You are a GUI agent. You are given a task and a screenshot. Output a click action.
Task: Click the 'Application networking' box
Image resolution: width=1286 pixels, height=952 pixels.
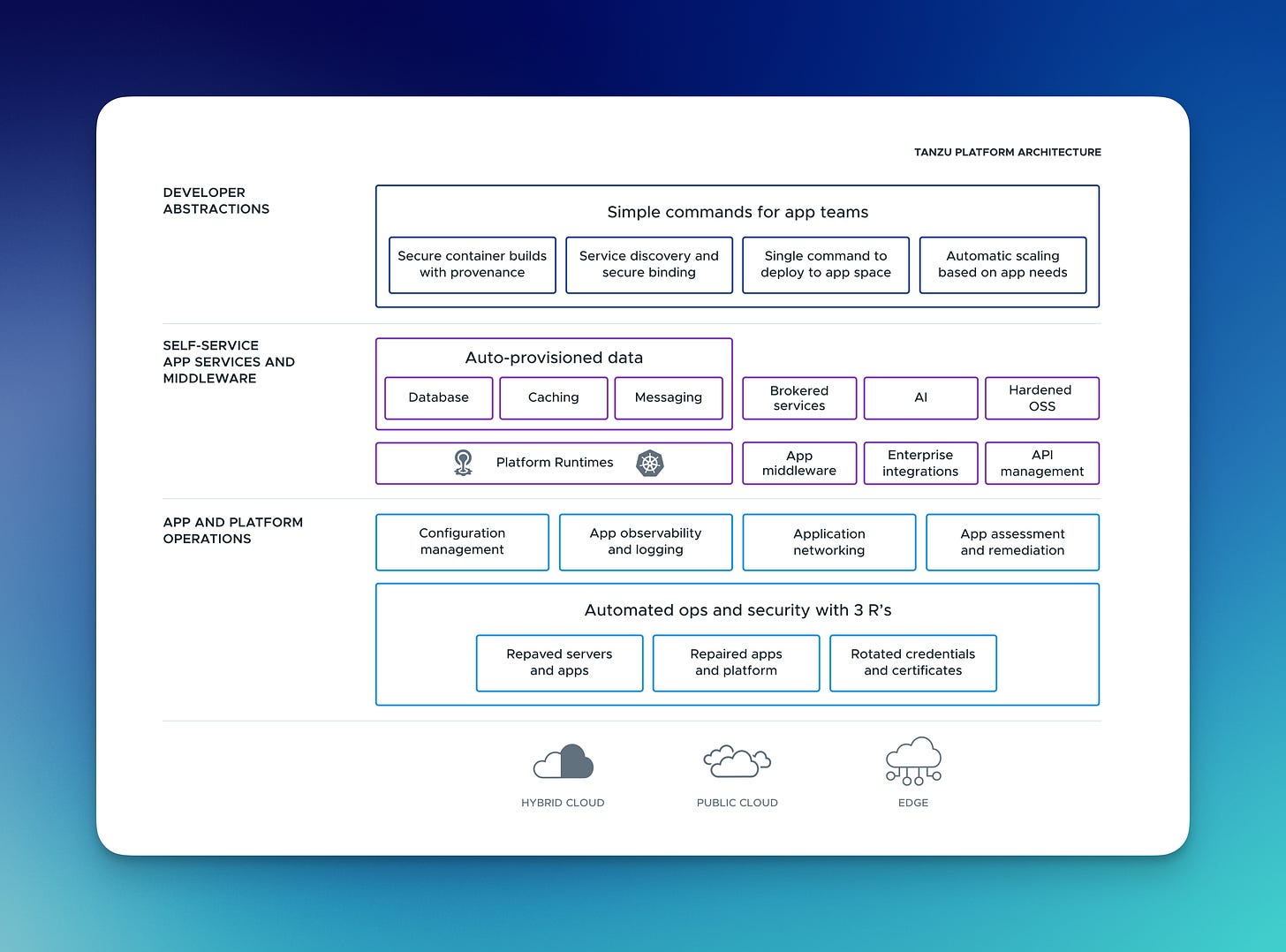tap(829, 542)
